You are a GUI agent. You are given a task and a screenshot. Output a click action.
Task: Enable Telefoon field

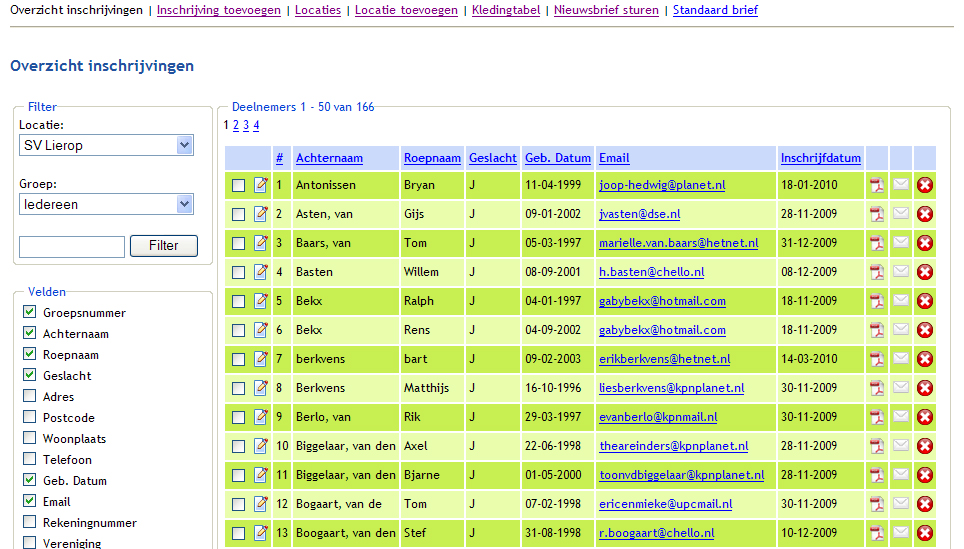30,458
